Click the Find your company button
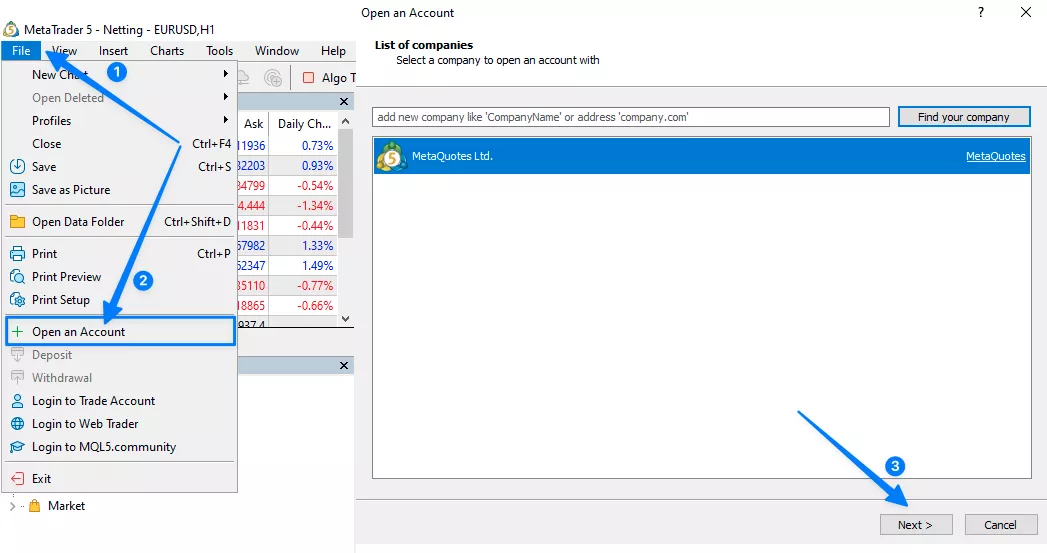Image resolution: width=1047 pixels, height=553 pixels. [963, 117]
